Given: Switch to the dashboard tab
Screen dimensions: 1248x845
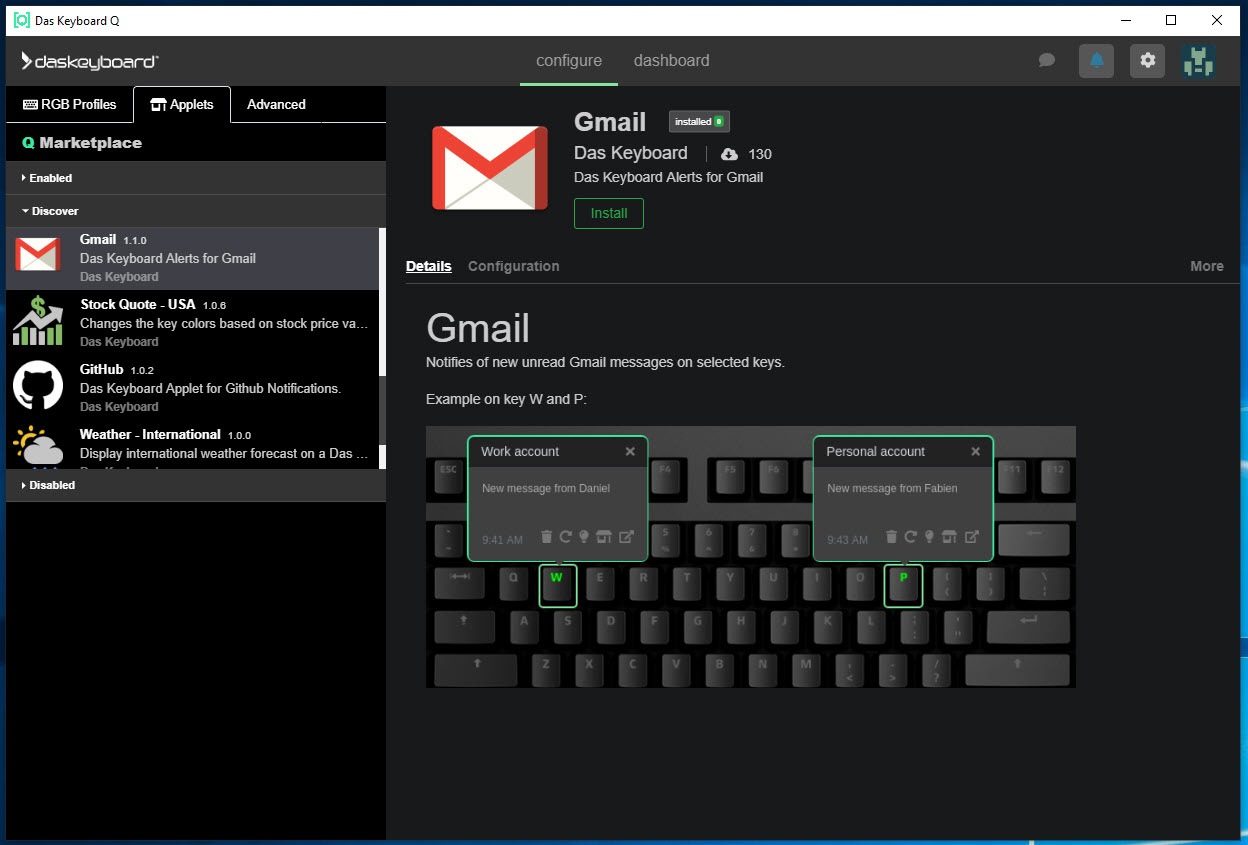Looking at the screenshot, I should pyautogui.click(x=671, y=61).
